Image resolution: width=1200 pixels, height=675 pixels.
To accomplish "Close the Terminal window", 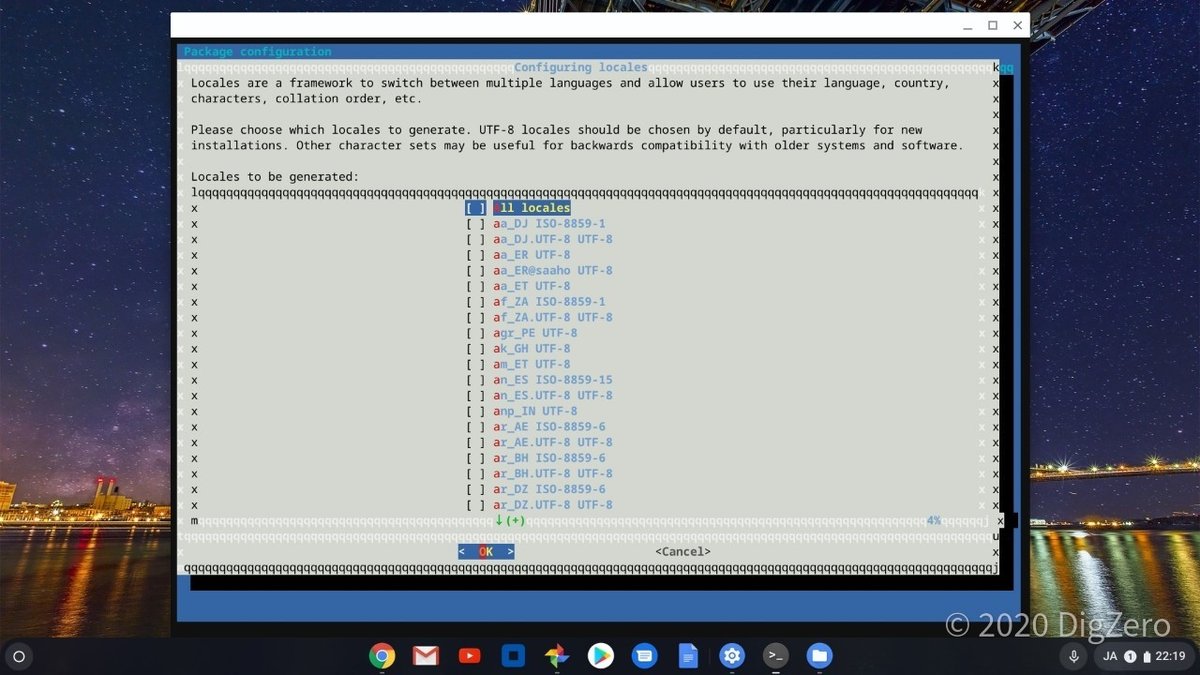I will (1018, 25).
